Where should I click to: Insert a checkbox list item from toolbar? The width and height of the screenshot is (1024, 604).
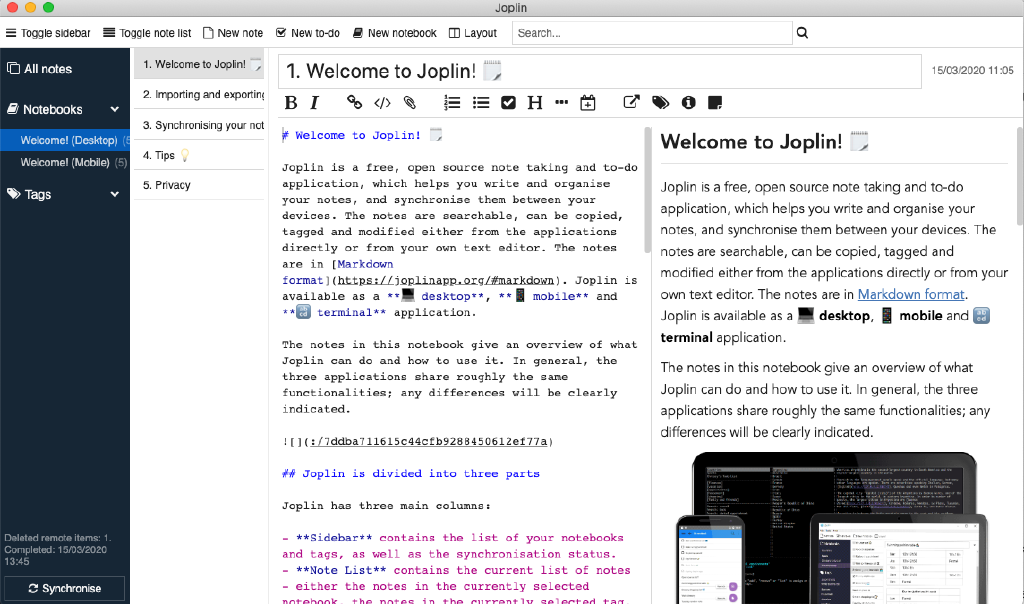click(x=508, y=102)
